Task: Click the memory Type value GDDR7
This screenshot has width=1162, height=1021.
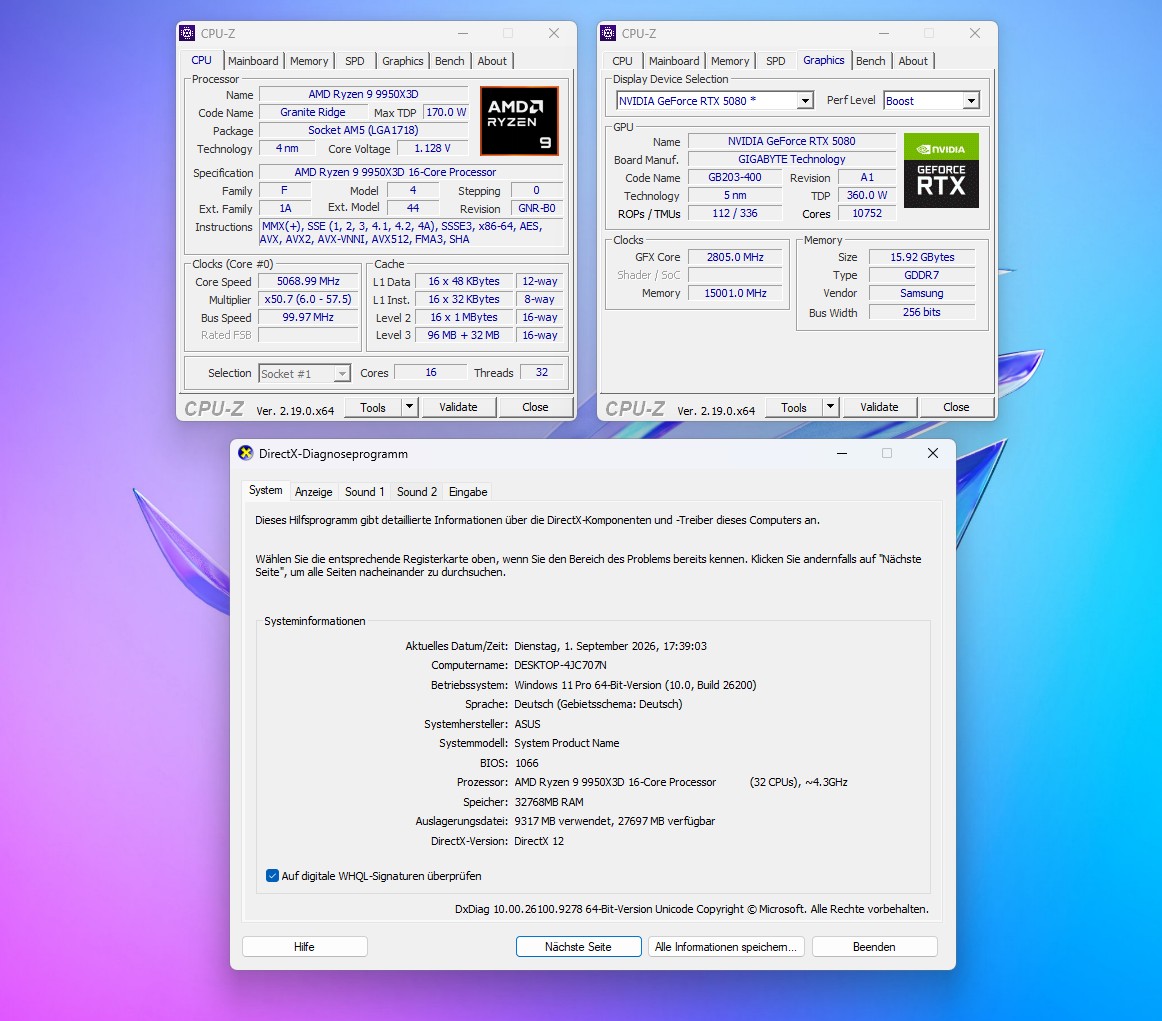Action: coord(922,275)
